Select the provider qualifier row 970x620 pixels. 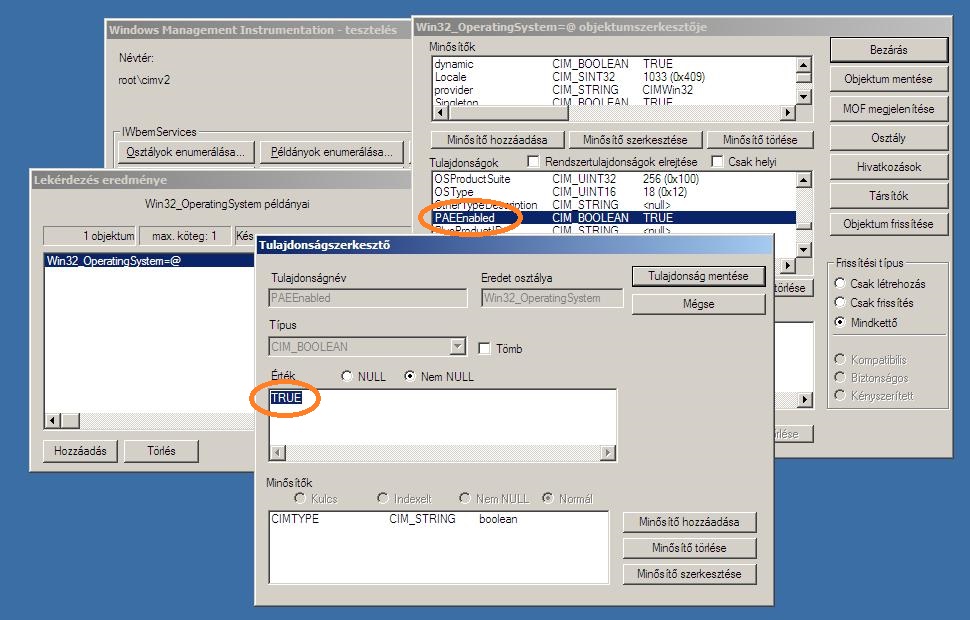[614, 90]
